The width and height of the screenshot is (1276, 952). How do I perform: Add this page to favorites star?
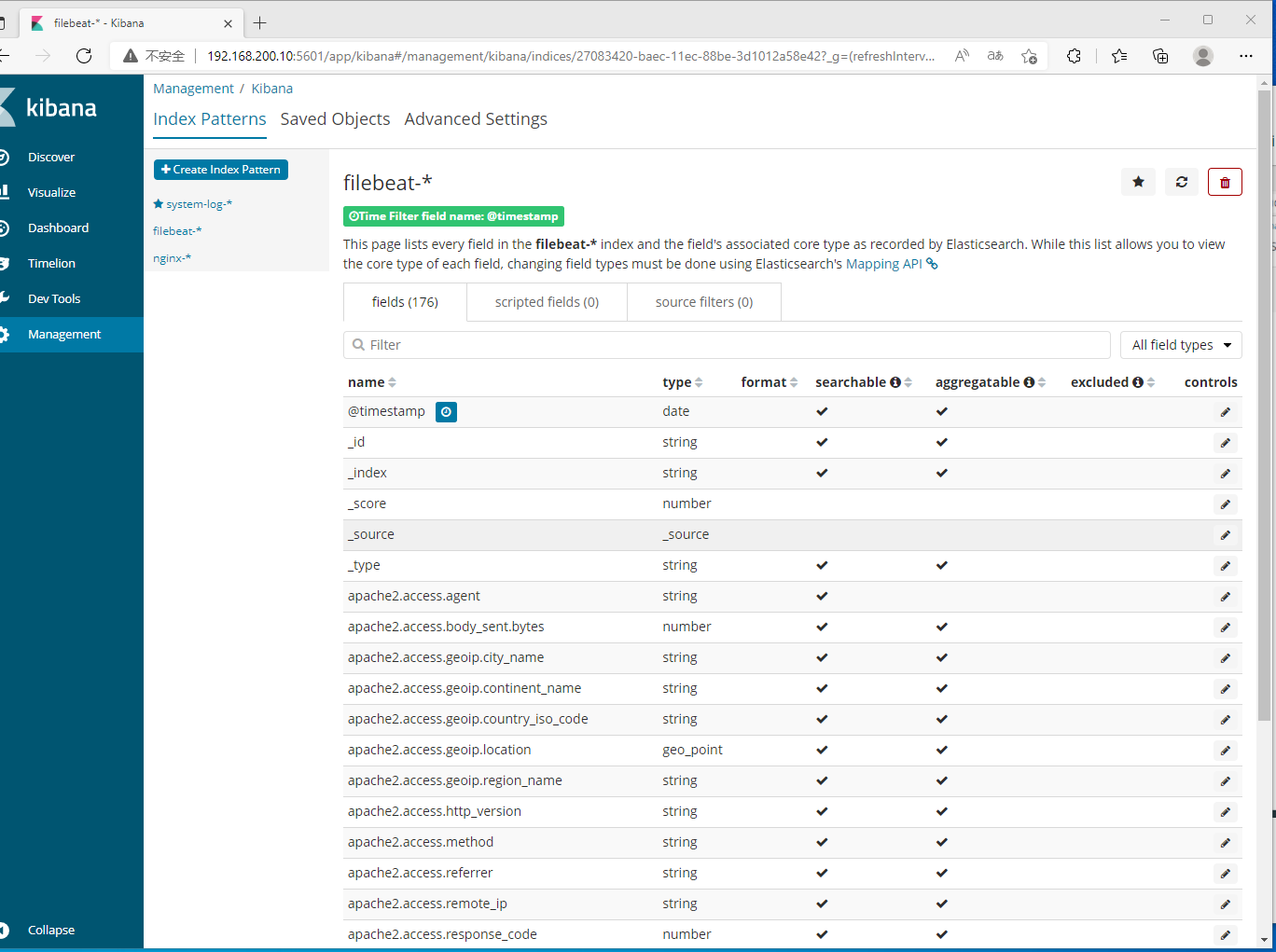click(1029, 56)
